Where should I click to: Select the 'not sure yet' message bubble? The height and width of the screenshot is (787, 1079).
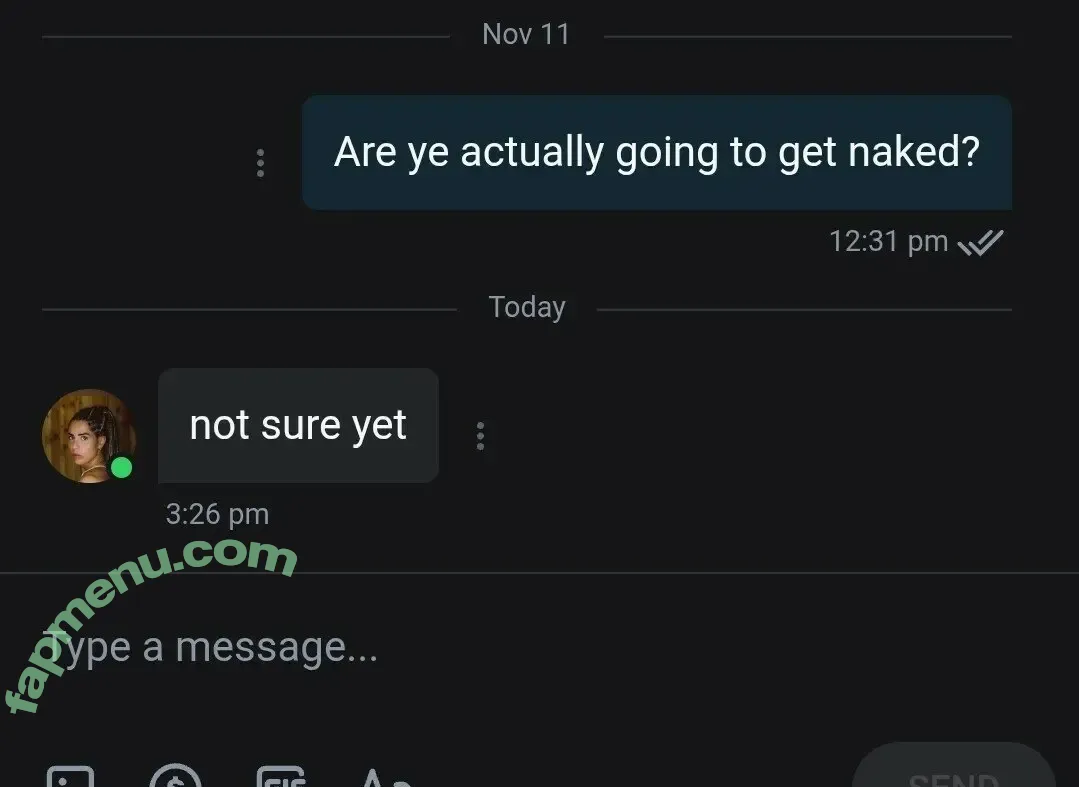coord(298,425)
